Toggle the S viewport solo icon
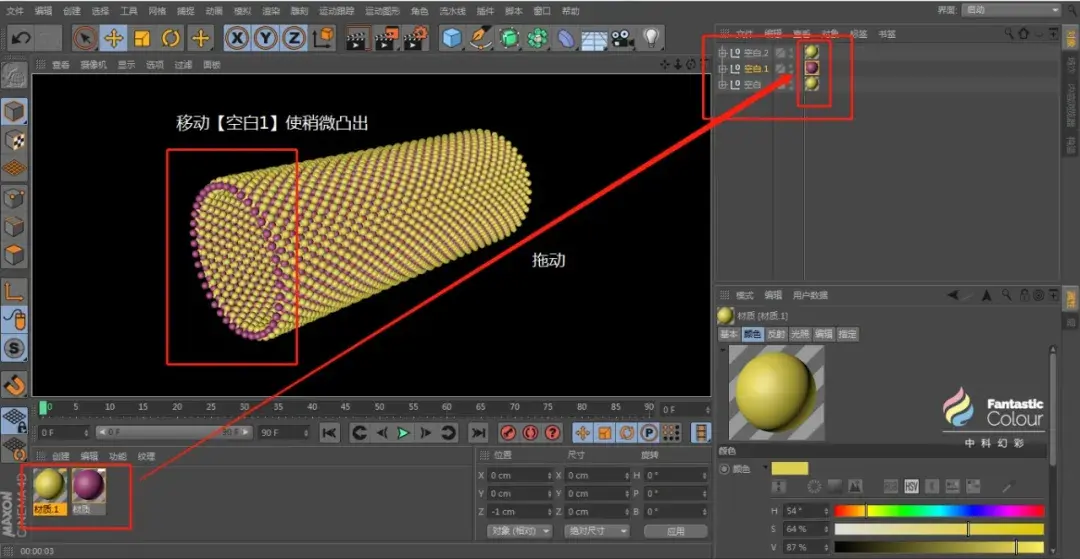Screen dimensions: 1080x559 click(x=14, y=348)
